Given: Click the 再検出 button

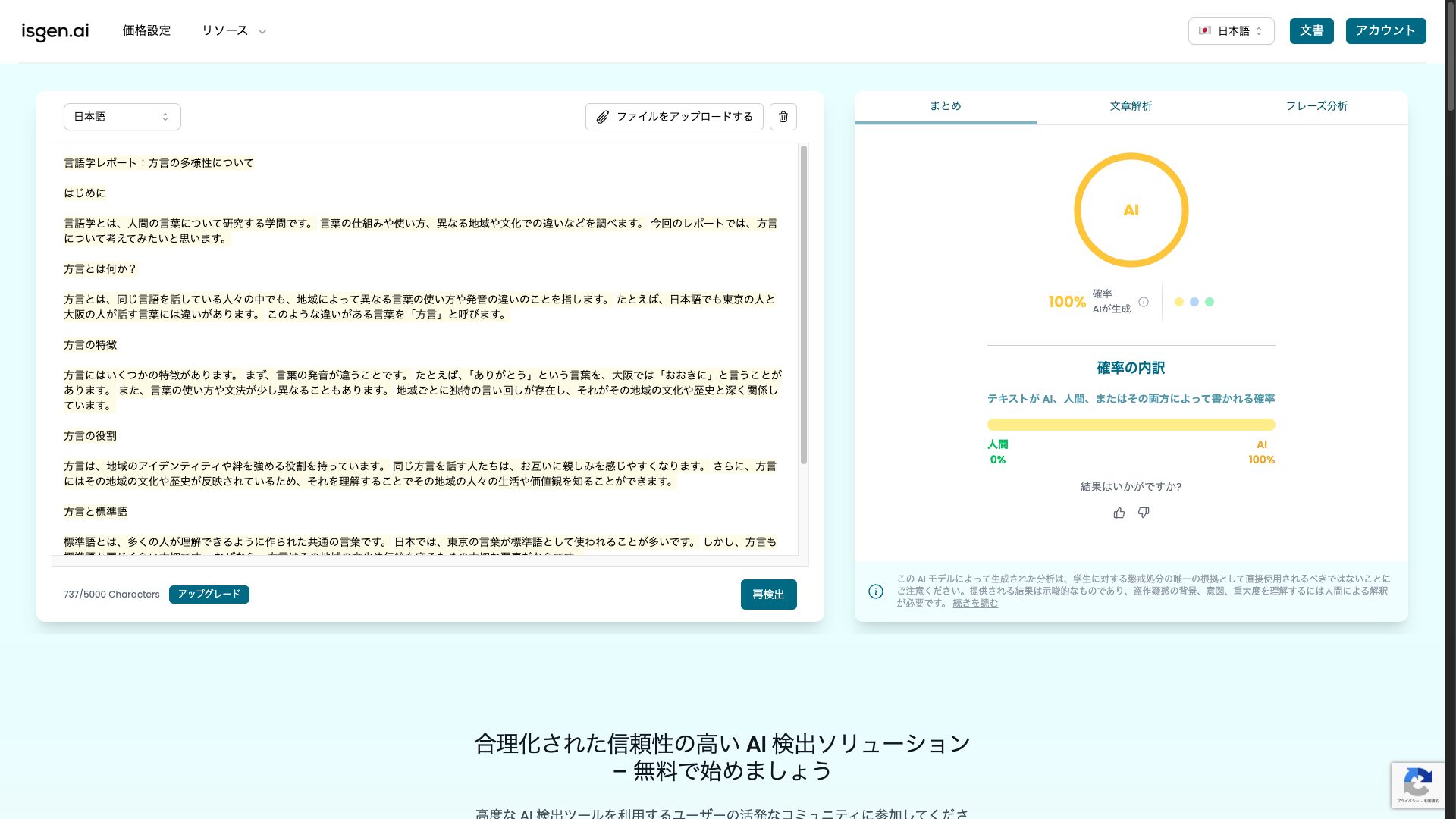Looking at the screenshot, I should point(769,595).
